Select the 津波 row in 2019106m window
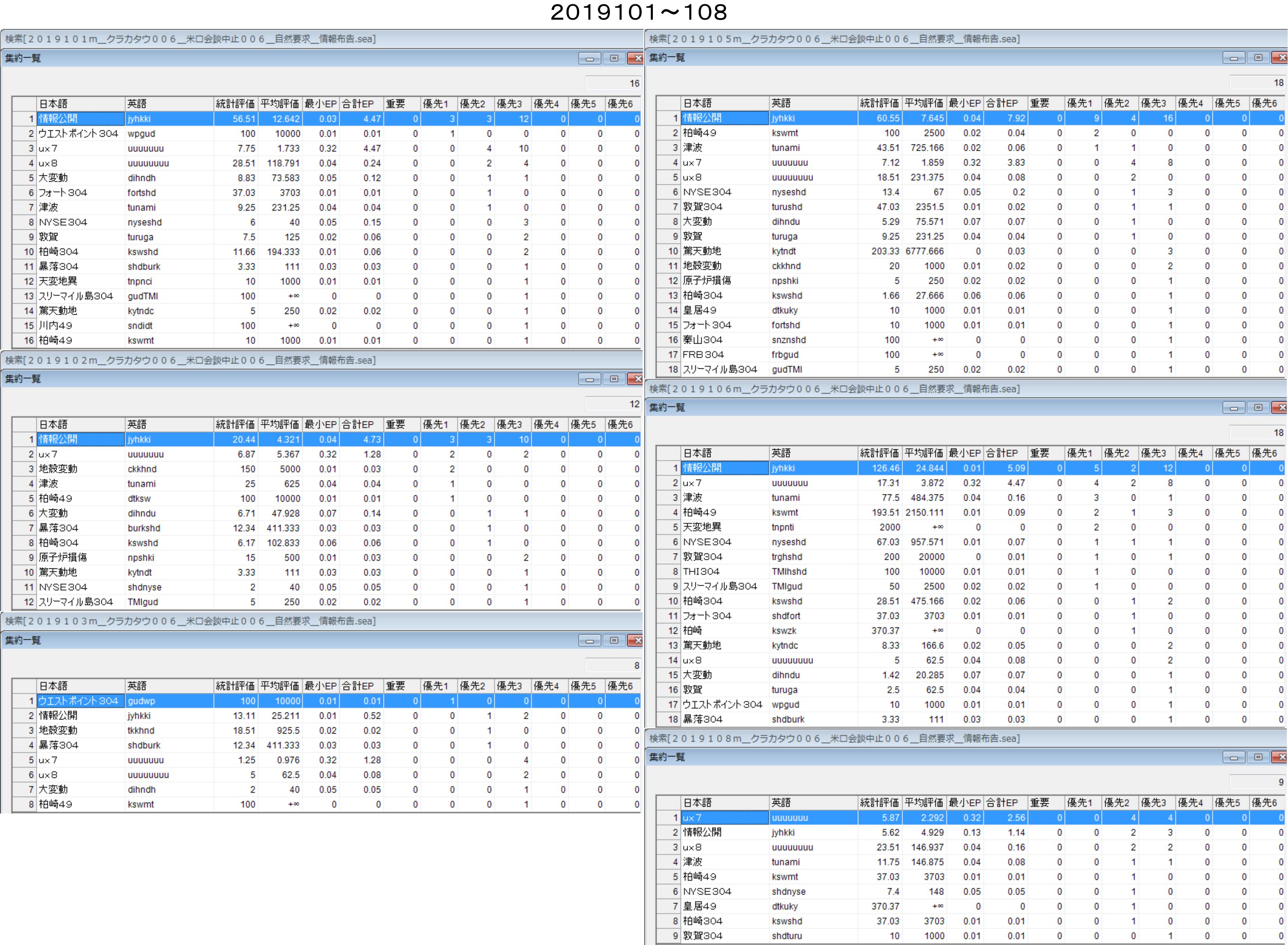The width and height of the screenshot is (1288, 945). click(x=971, y=498)
